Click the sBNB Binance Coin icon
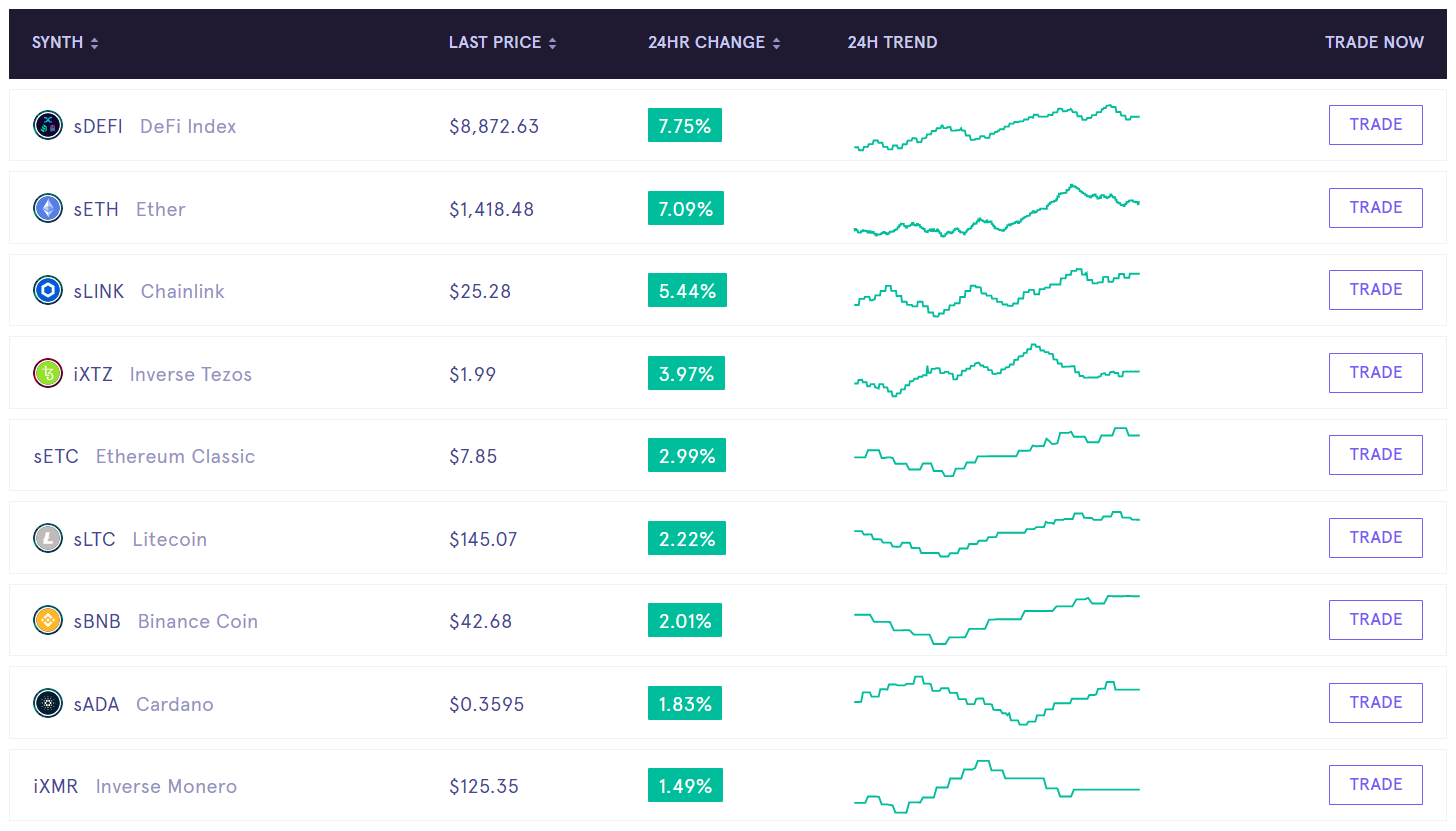Screen dimensions: 1456x831 pos(47,621)
